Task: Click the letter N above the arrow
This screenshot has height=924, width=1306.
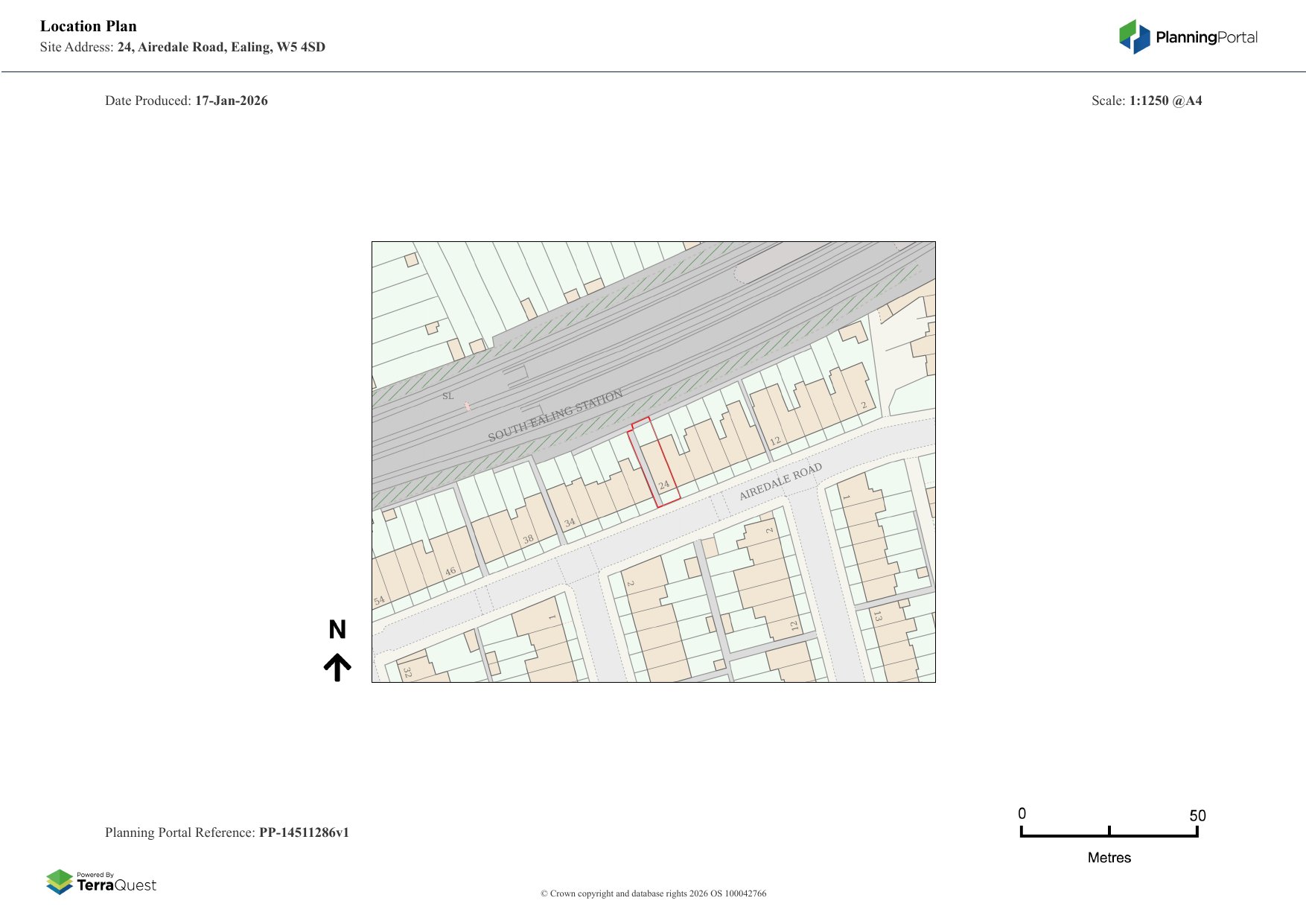Action: click(337, 630)
